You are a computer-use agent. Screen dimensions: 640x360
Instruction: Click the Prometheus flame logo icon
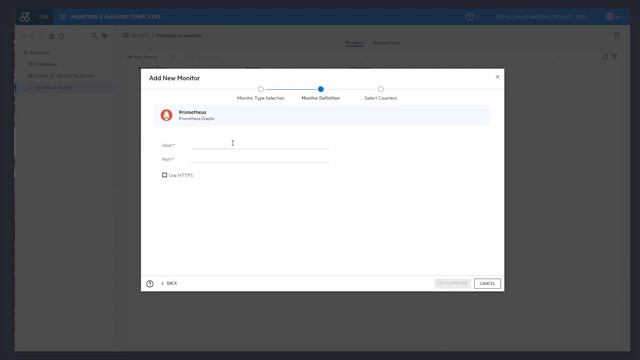pyautogui.click(x=166, y=115)
